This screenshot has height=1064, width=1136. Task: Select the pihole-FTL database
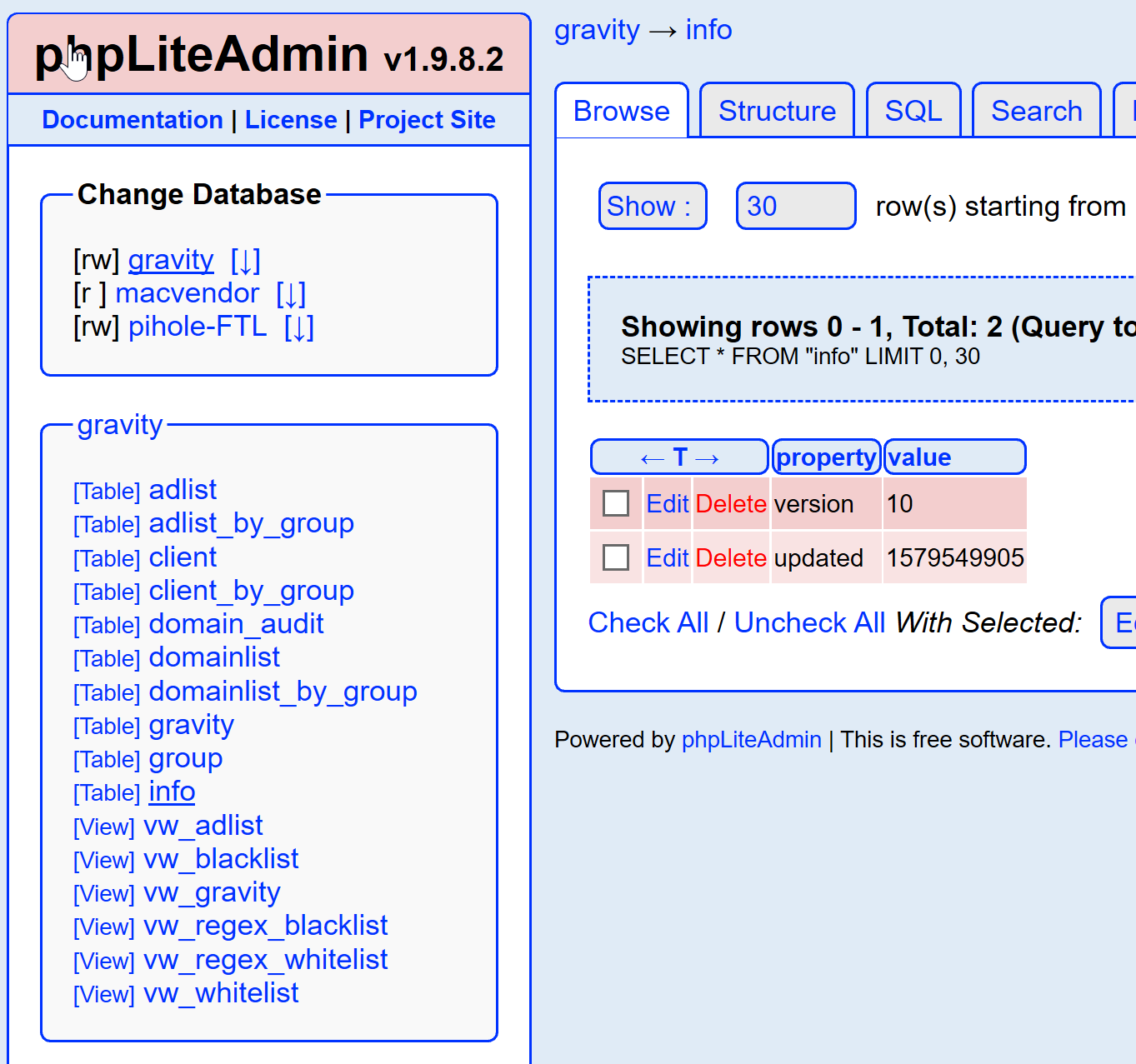198,327
